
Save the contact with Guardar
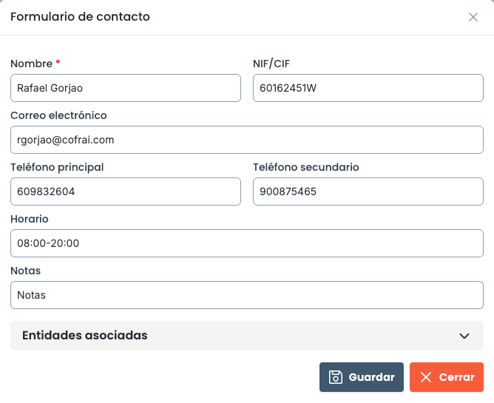[x=361, y=377]
